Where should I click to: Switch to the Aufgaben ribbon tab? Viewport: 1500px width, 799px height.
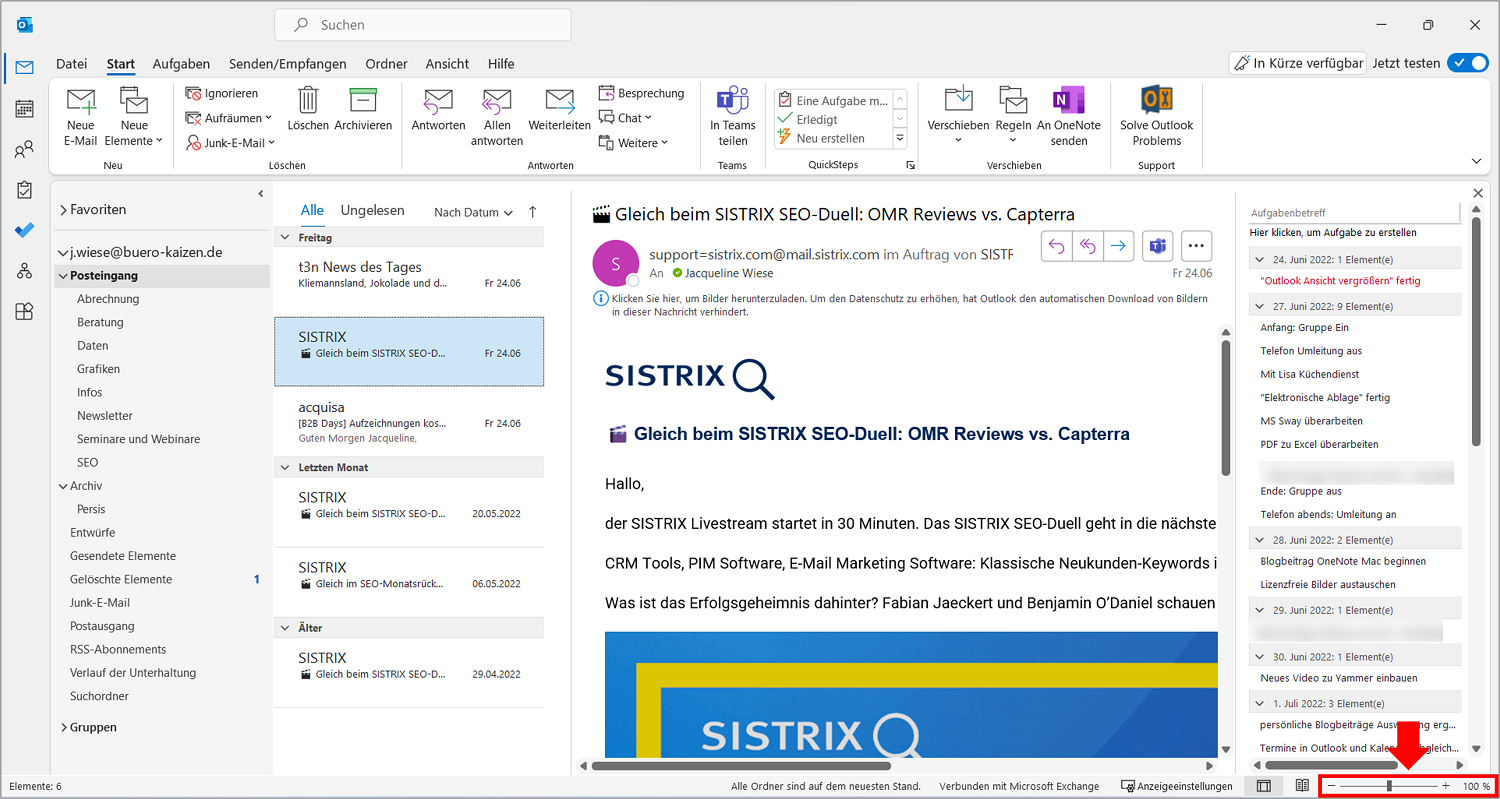[x=181, y=64]
